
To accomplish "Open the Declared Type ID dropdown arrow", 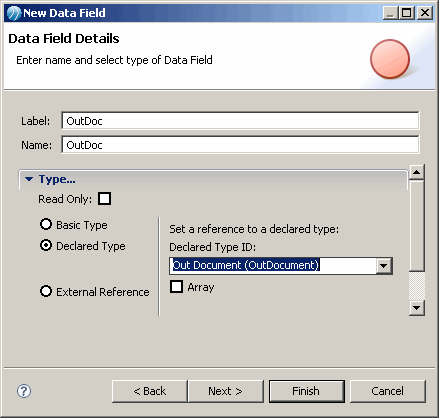I will tap(384, 266).
